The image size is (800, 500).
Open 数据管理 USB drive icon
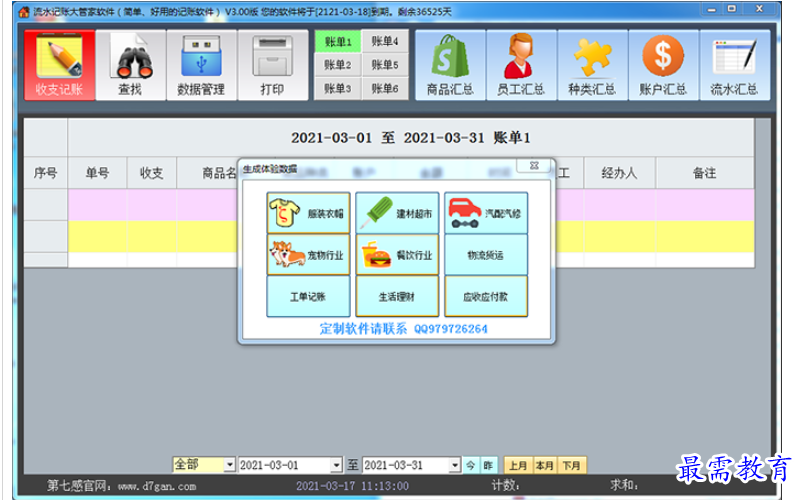pyautogui.click(x=202, y=65)
